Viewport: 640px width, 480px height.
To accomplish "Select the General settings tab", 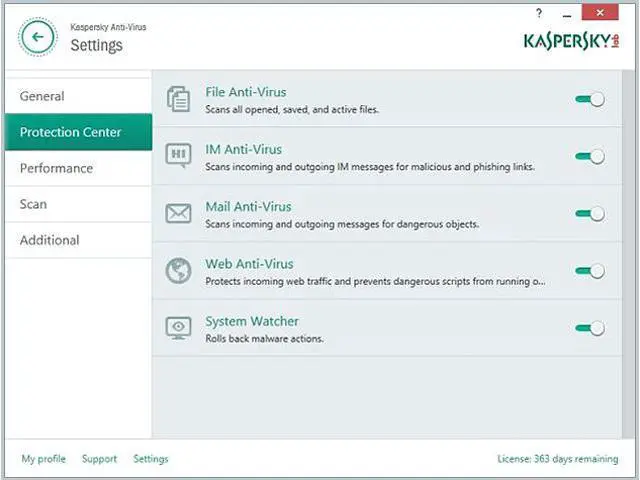I will pos(78,96).
